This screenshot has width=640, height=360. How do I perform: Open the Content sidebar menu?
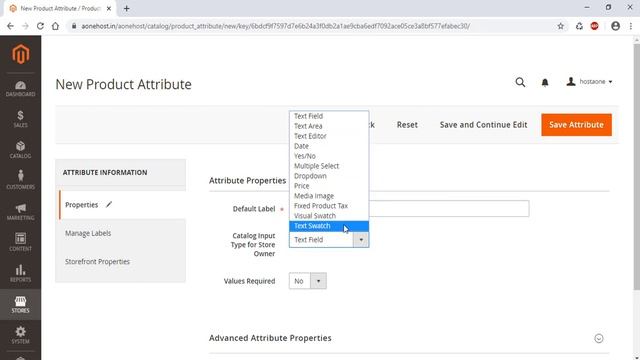20,242
